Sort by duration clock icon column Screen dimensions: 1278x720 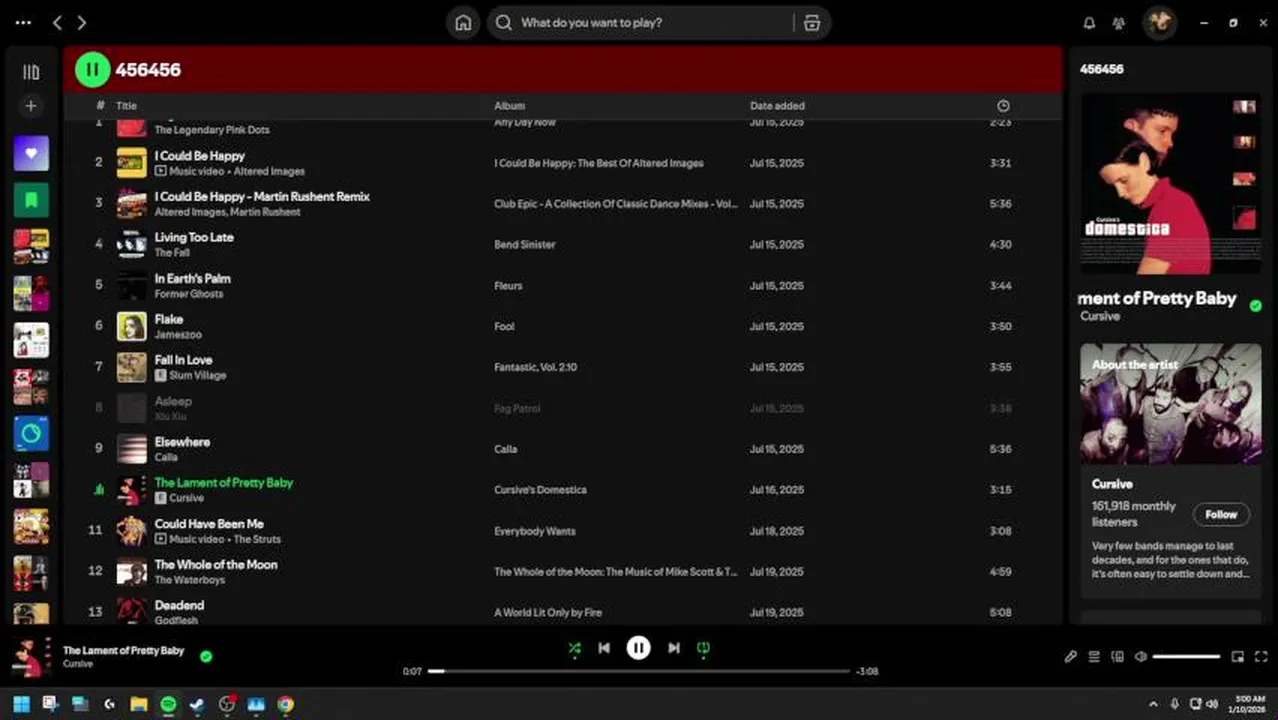pos(1003,106)
